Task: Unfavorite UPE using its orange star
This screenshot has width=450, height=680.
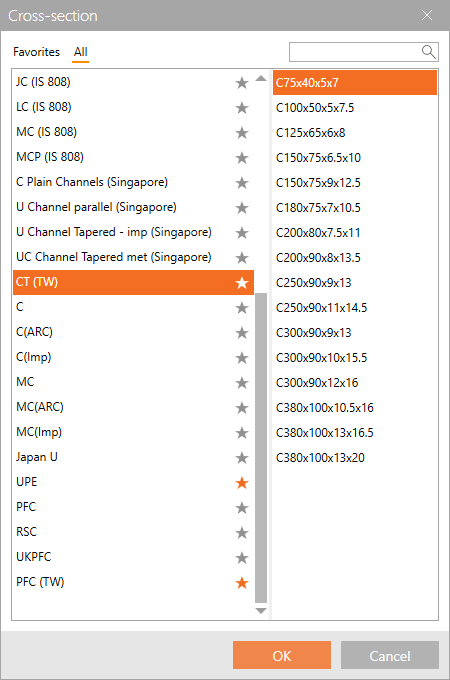Action: point(242,483)
